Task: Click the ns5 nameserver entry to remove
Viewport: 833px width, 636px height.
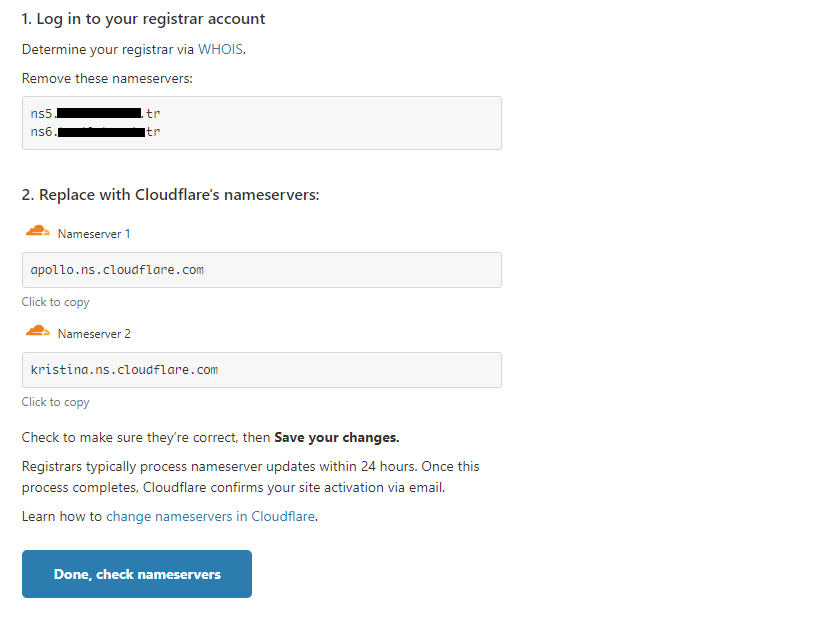Action: click(x=96, y=113)
